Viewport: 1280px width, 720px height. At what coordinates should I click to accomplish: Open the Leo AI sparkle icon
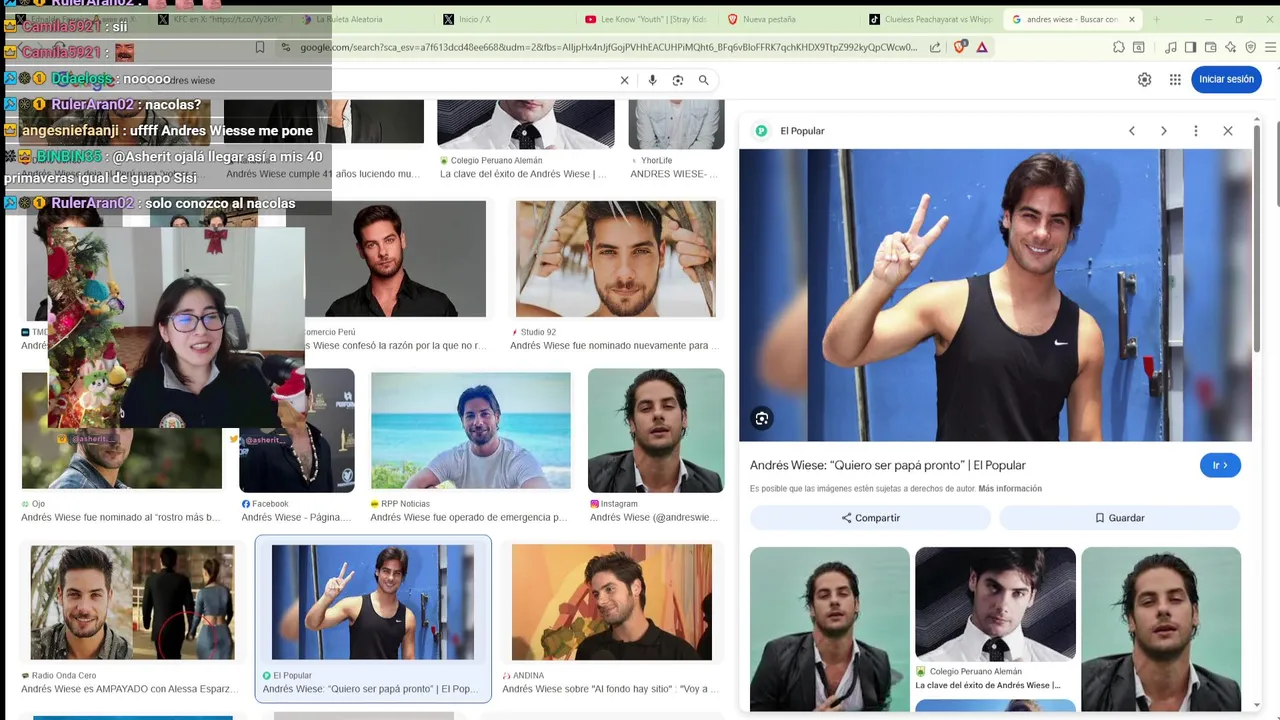pyautogui.click(x=1230, y=47)
